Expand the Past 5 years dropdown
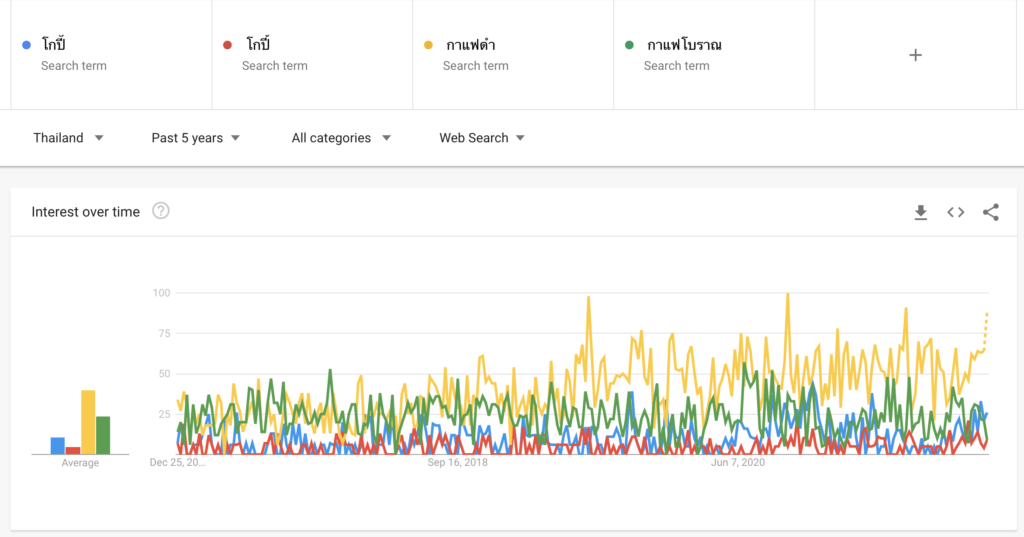Viewport: 1024px width, 537px height. pos(196,138)
